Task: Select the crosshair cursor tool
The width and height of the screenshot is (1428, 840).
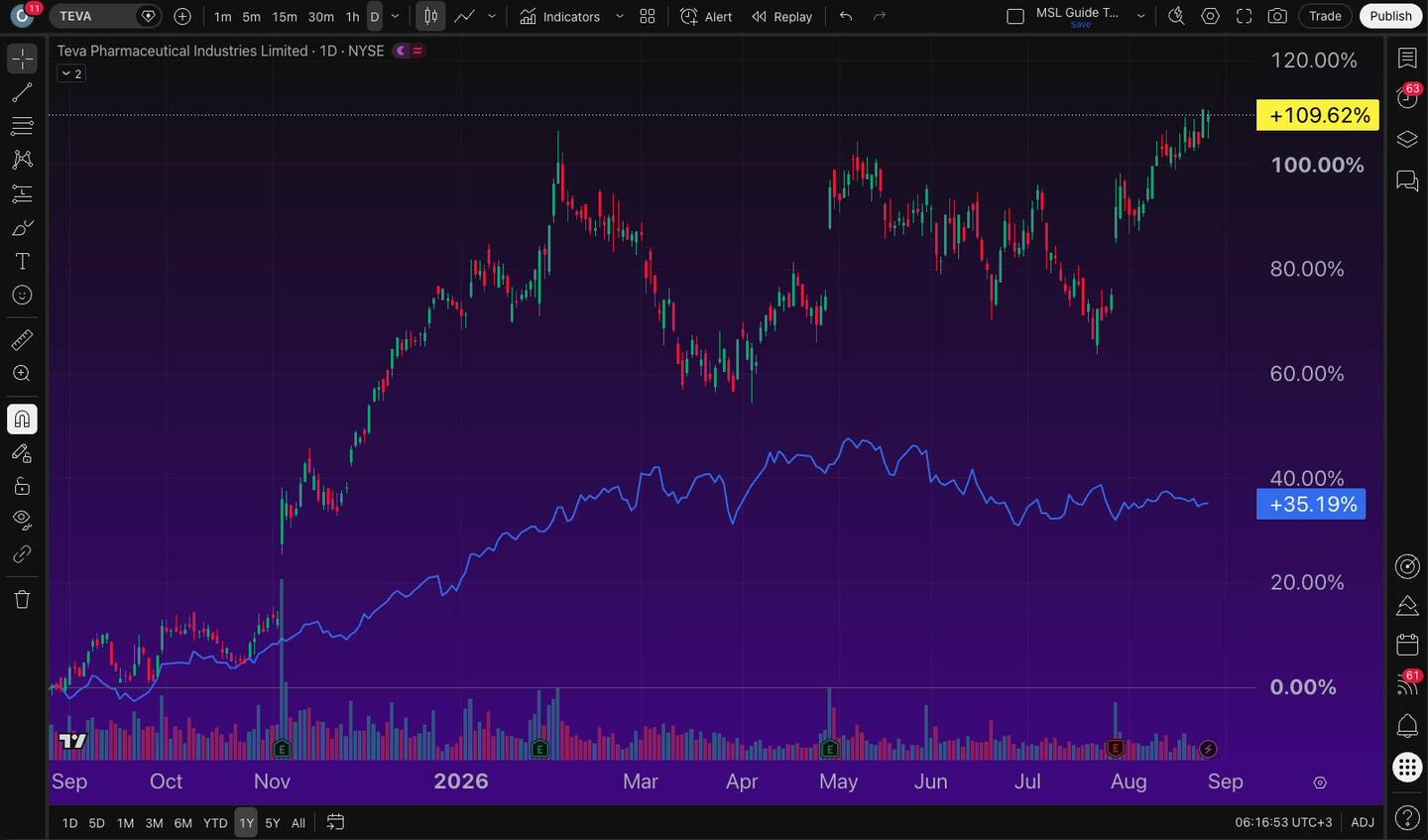Action: [x=22, y=59]
